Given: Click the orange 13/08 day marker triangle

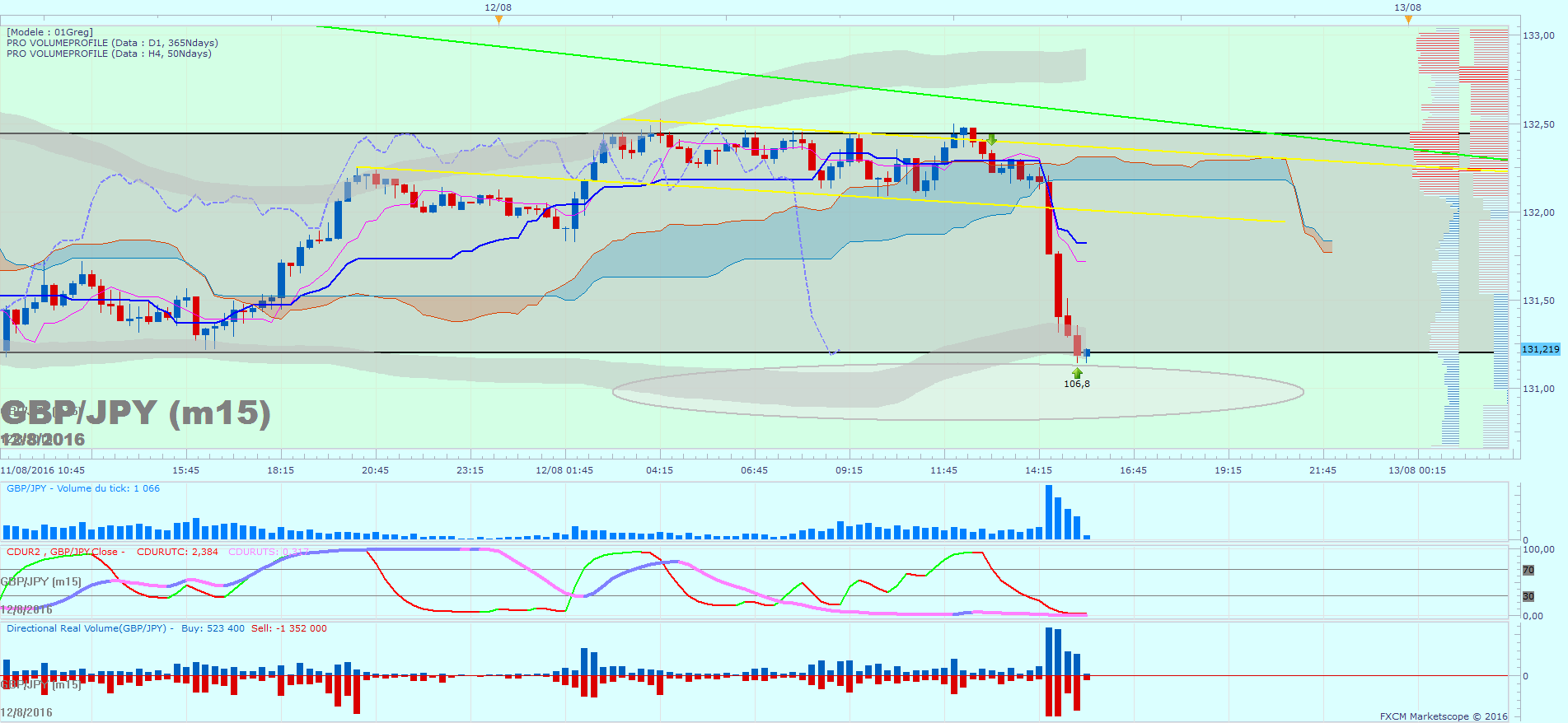Looking at the screenshot, I should 1408,20.
